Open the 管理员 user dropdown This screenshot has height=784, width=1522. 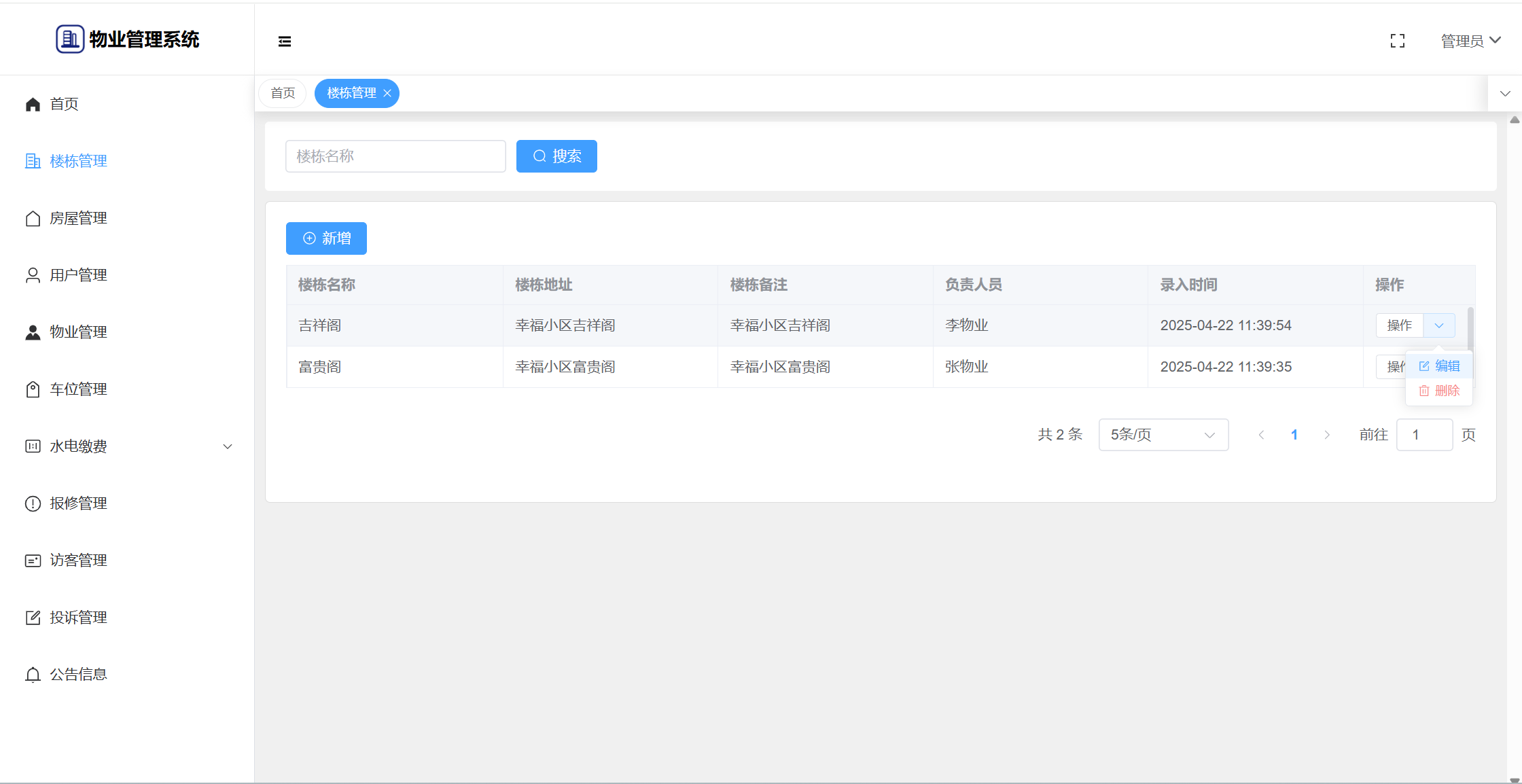[x=1470, y=41]
